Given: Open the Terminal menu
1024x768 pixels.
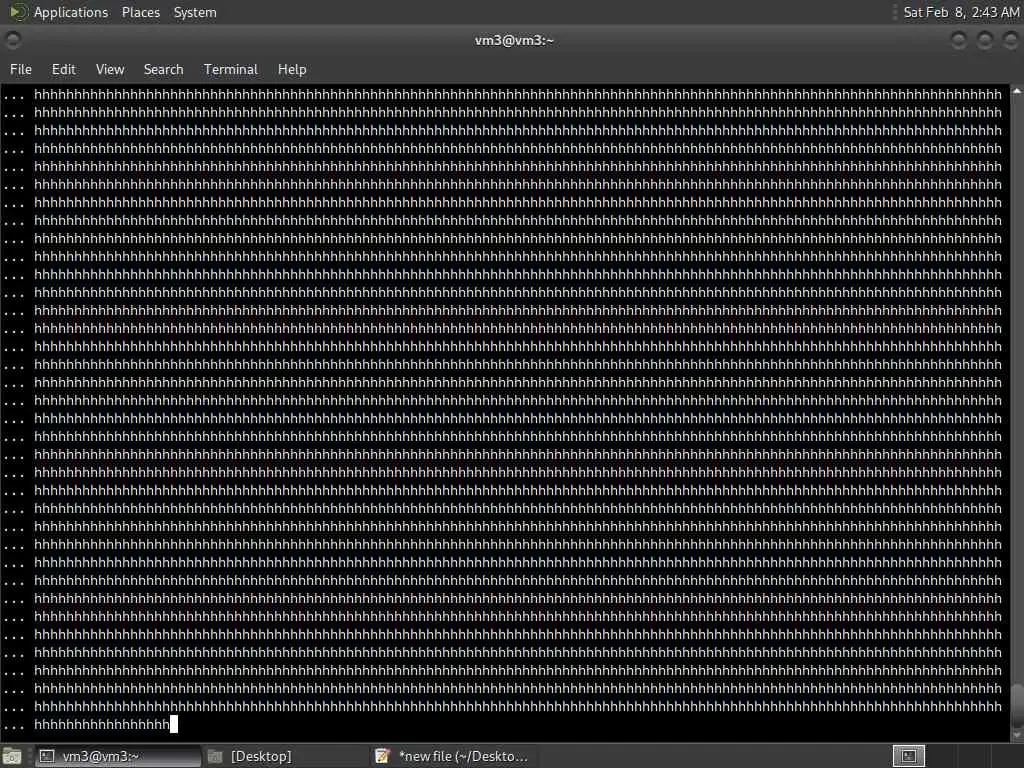Looking at the screenshot, I should click(x=231, y=69).
